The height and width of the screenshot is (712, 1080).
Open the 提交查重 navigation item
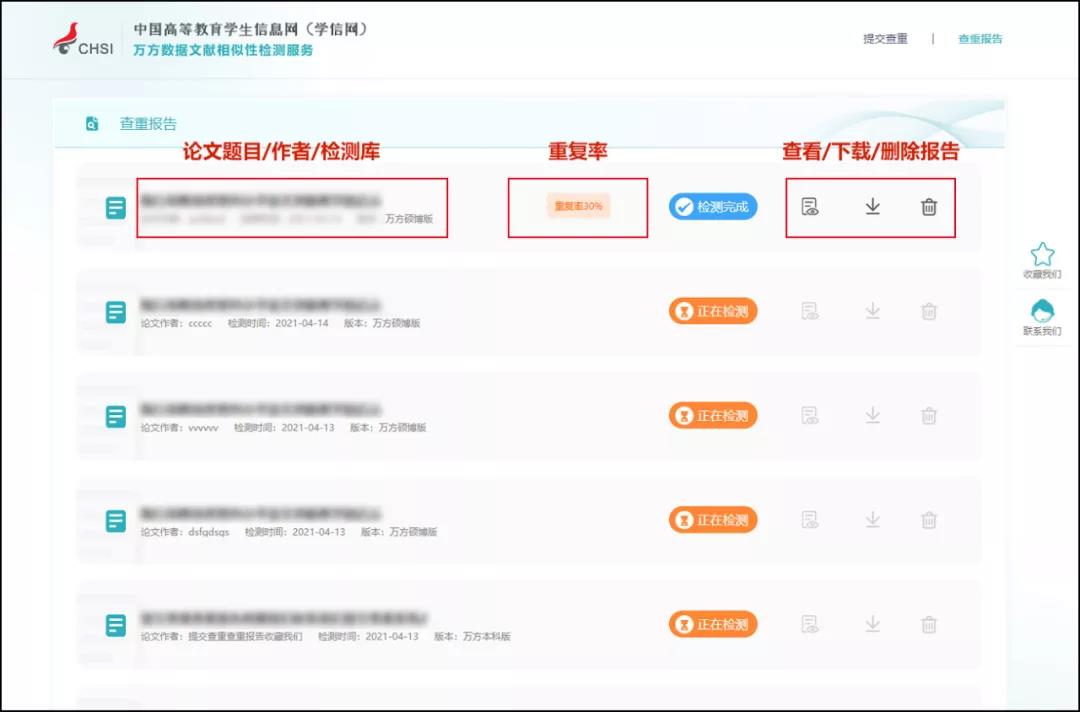pos(885,38)
